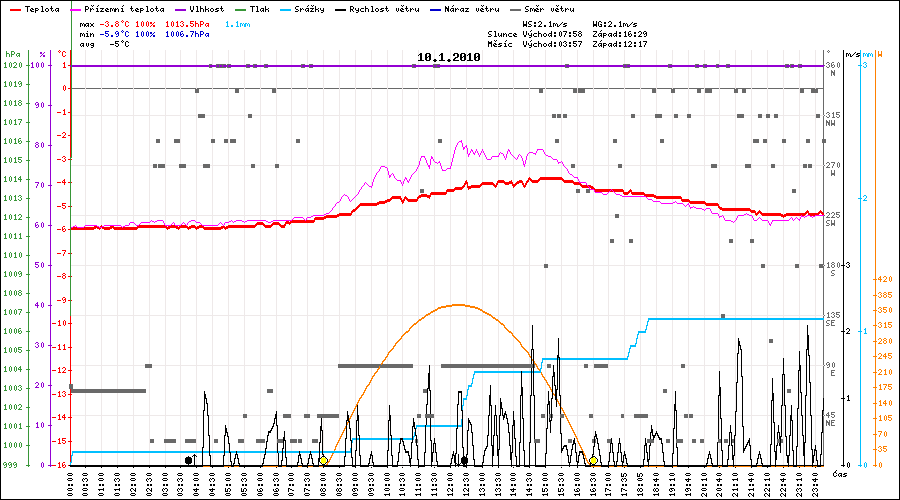Click the black moonrise dot near 04:00
The height and width of the screenshot is (500, 900).
click(x=189, y=460)
